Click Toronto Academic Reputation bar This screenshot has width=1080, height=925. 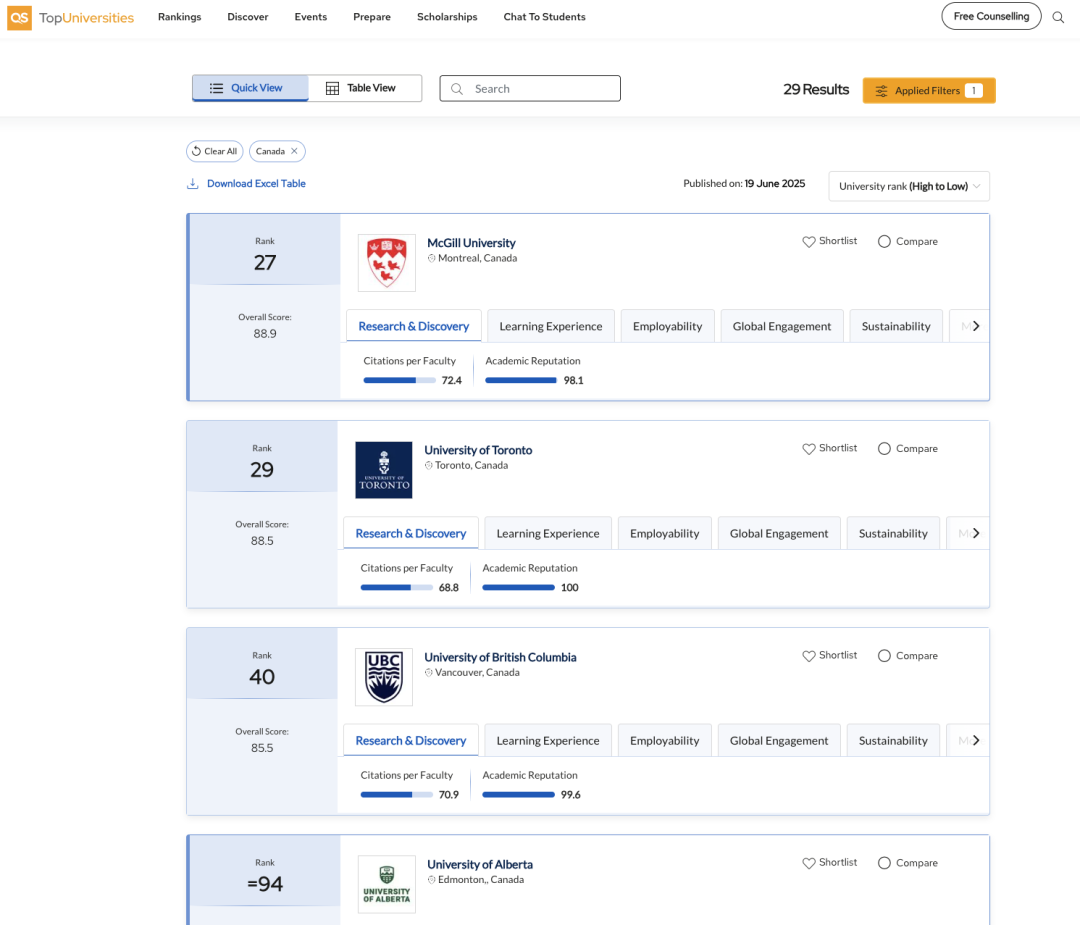coord(519,588)
